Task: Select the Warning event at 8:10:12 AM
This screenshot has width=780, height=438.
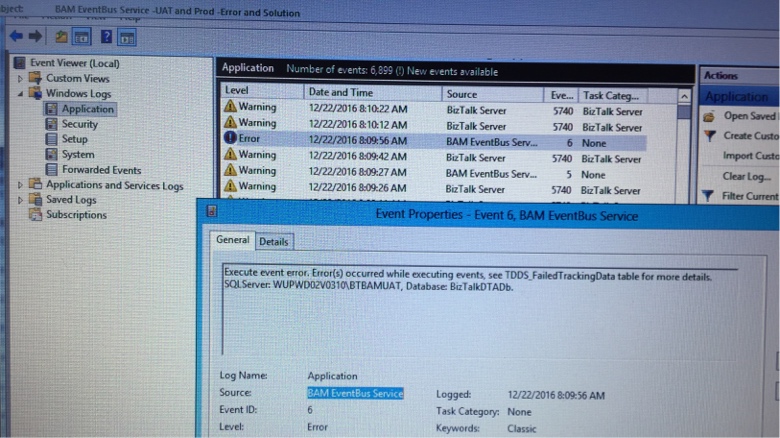Action: (x=434, y=125)
